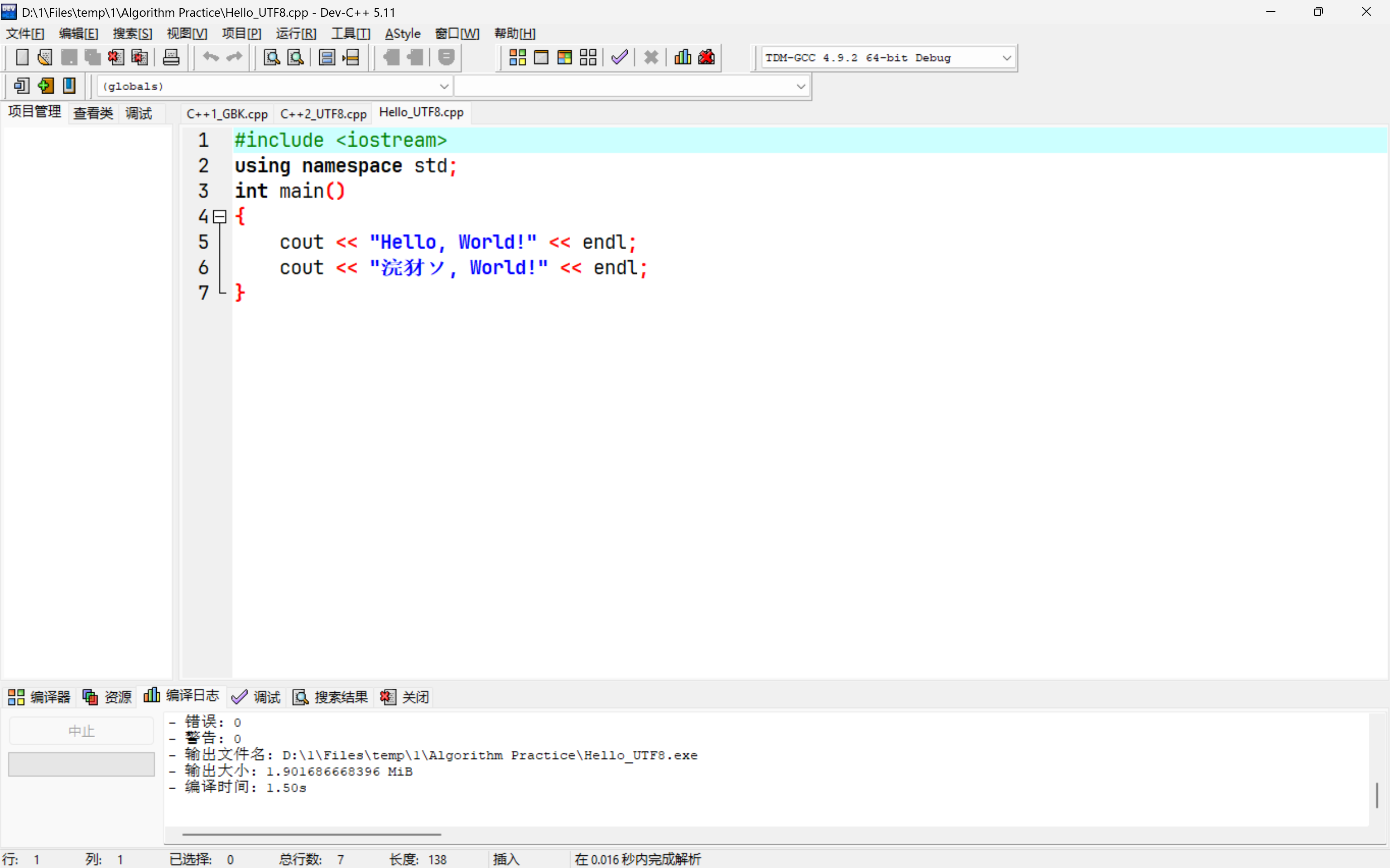Switch to the 调试 side panel tab
This screenshot has height=868, width=1390.
coord(139,113)
